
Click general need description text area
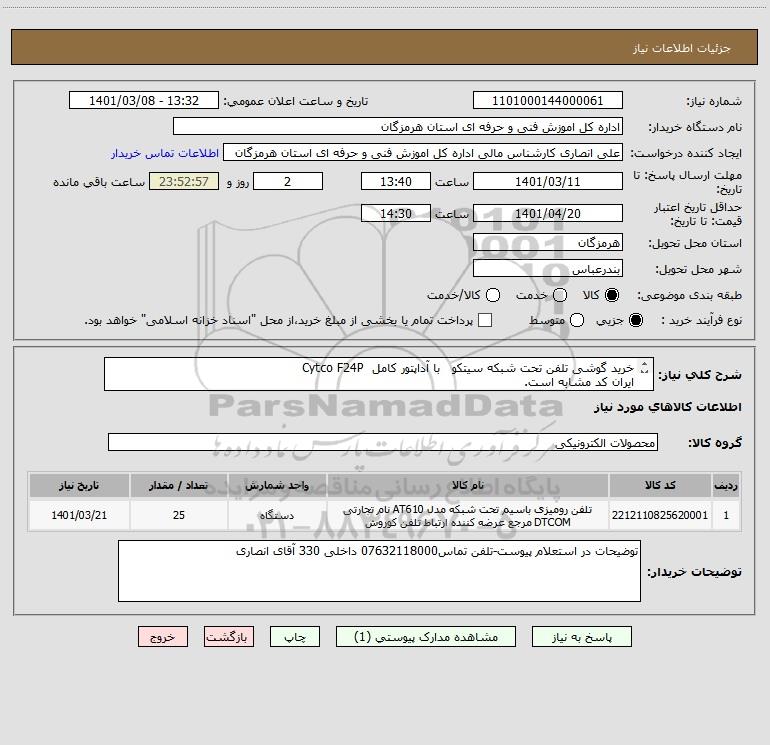[379, 374]
